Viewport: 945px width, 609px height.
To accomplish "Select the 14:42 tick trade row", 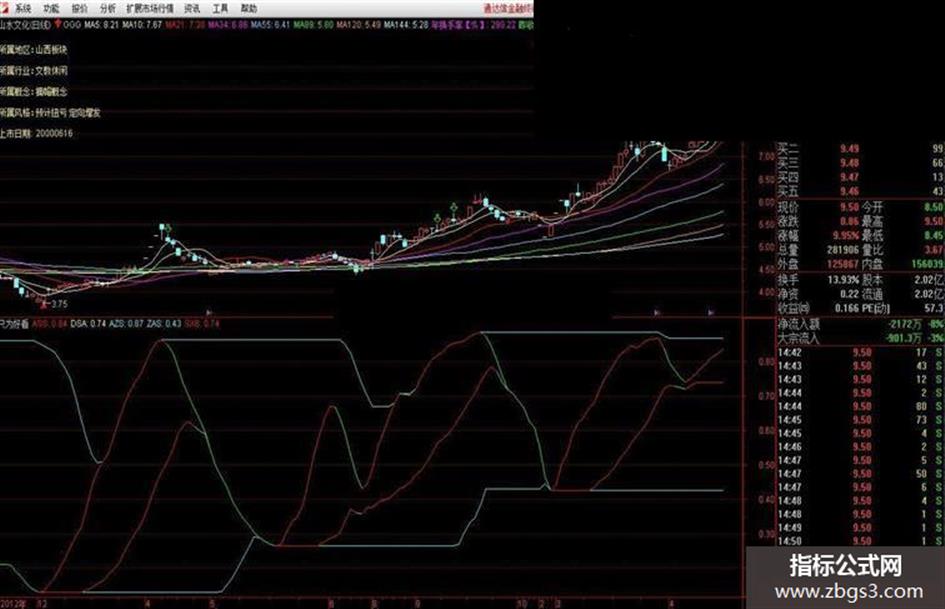I will click(x=860, y=352).
